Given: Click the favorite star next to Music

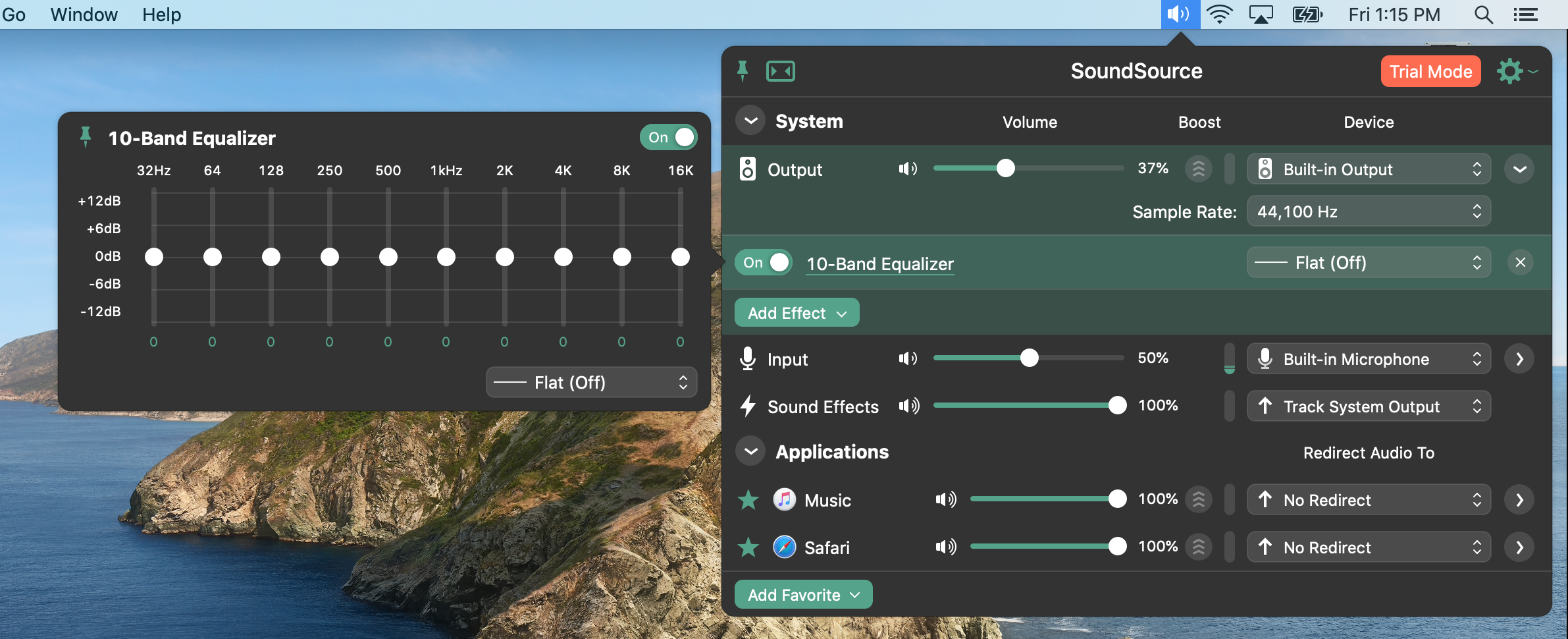Looking at the screenshot, I should click(748, 500).
